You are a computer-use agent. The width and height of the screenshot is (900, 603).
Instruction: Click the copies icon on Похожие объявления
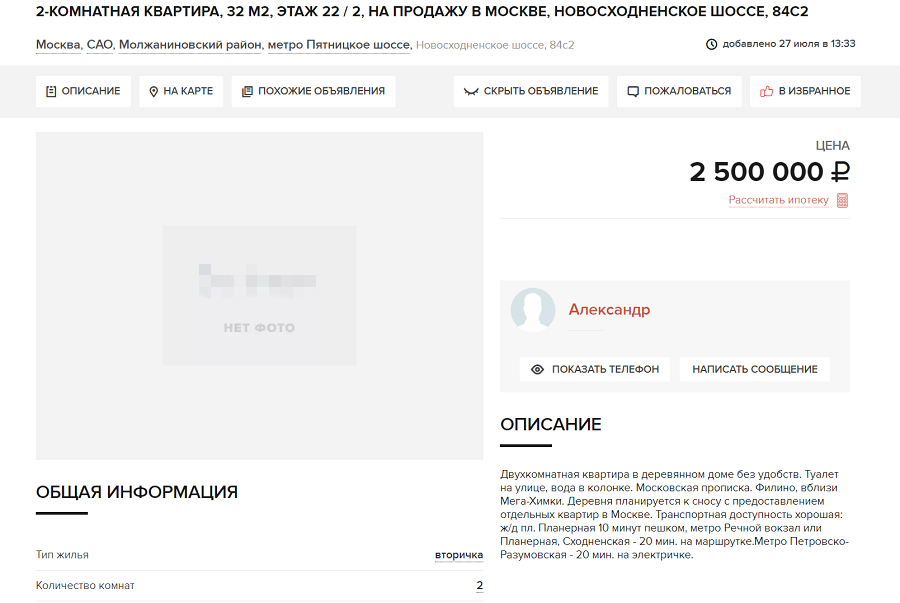(247, 91)
